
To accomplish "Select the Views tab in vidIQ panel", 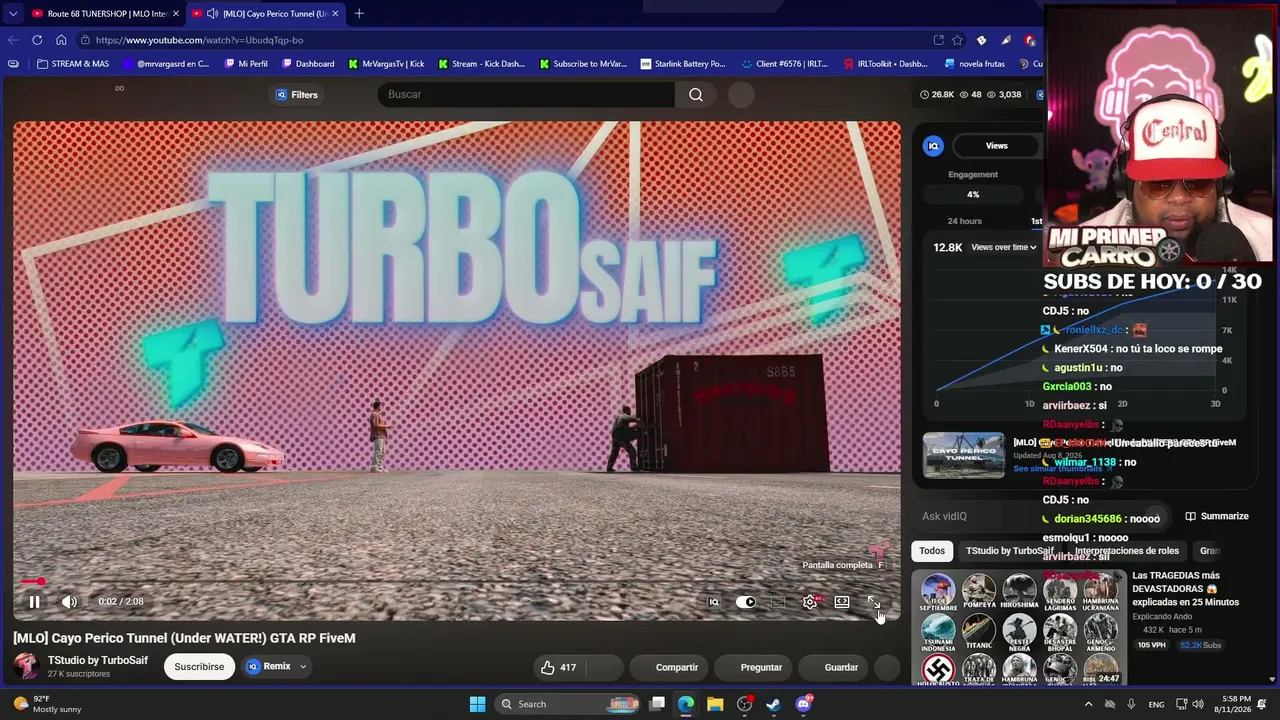I will (x=997, y=146).
